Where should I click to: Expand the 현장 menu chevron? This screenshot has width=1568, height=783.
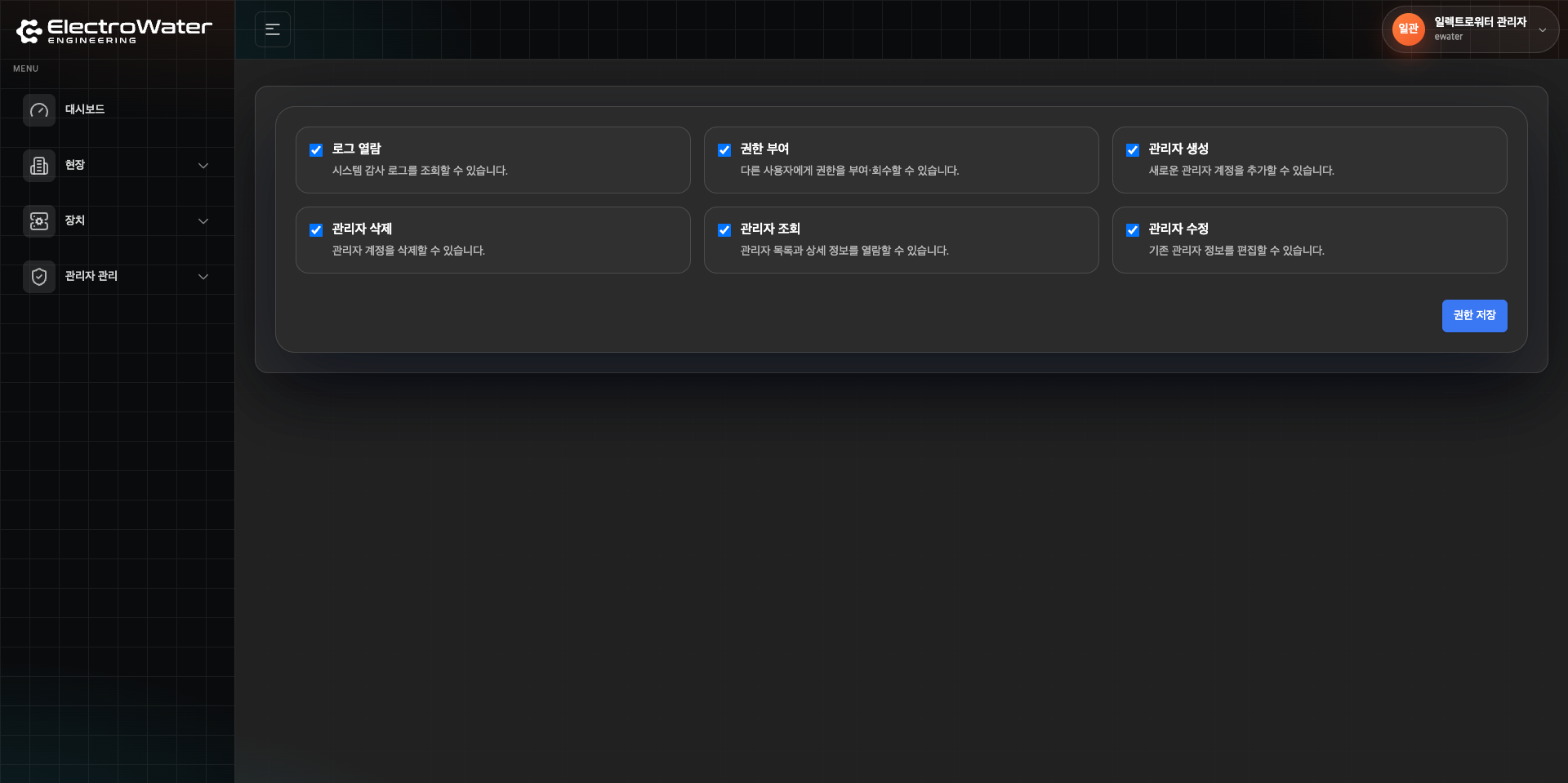[203, 166]
